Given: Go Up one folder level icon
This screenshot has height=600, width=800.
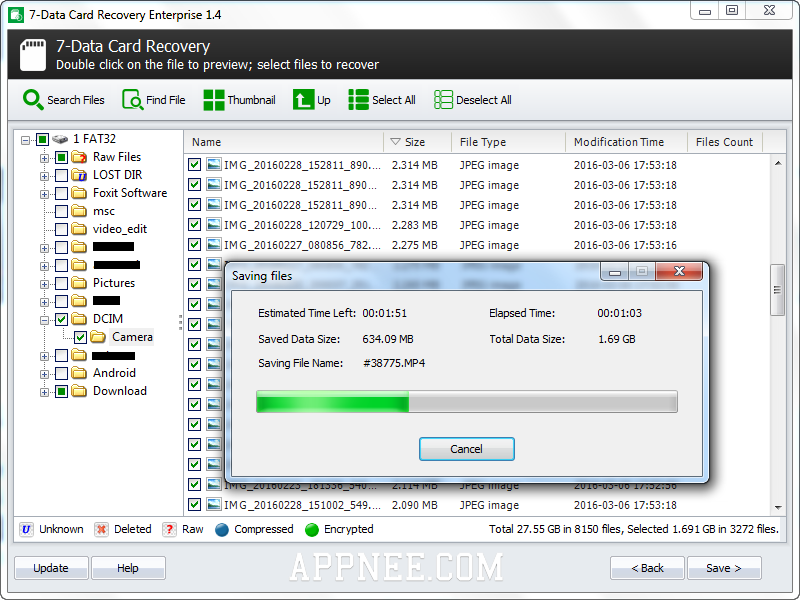Looking at the screenshot, I should pyautogui.click(x=303, y=99).
